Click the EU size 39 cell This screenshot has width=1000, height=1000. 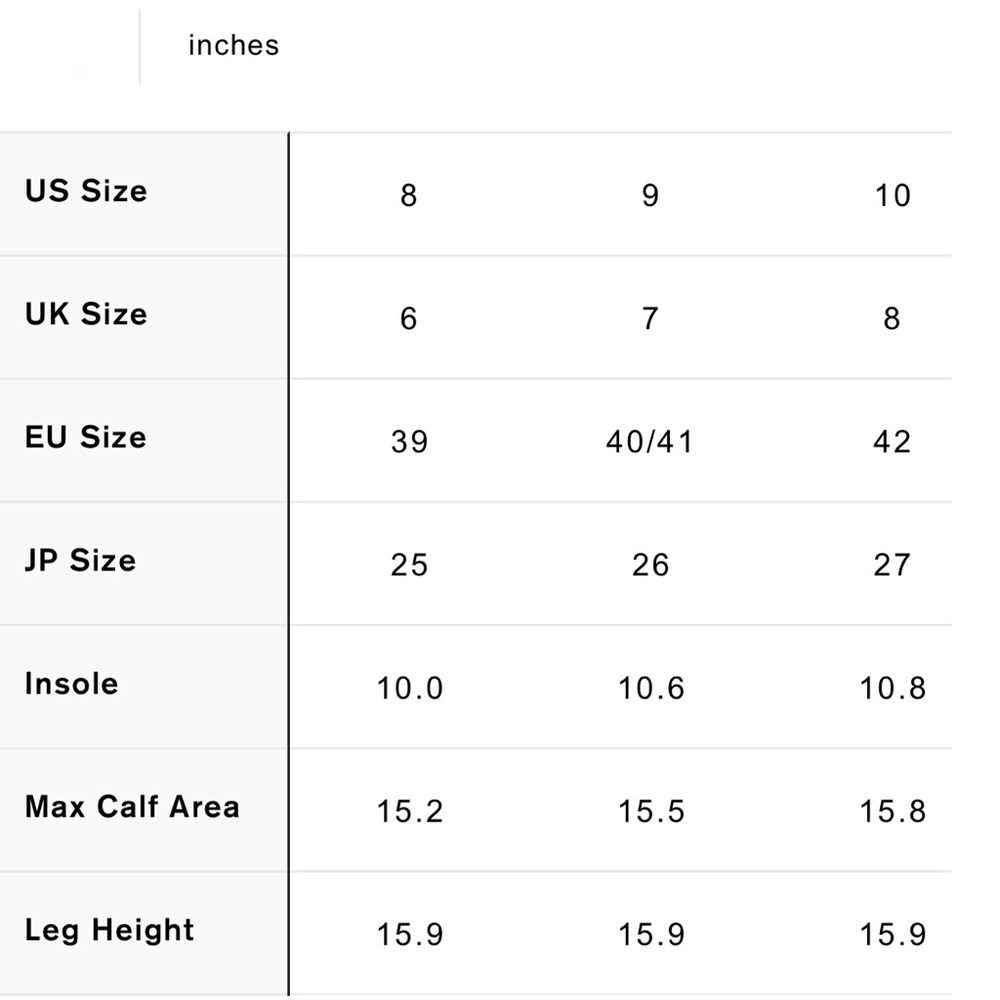coord(409,442)
